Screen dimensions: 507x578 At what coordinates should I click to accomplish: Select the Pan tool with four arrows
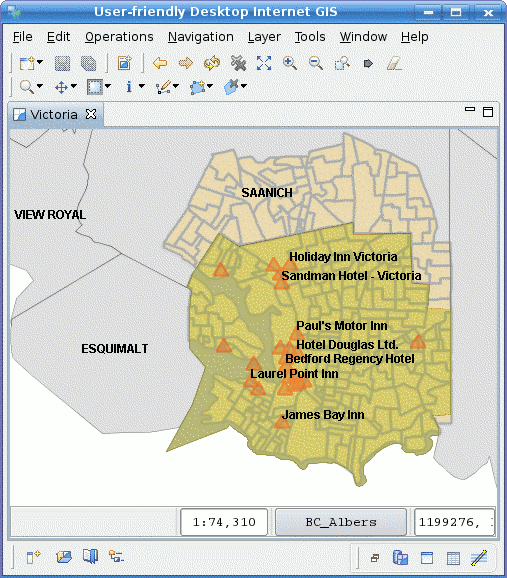(x=61, y=87)
